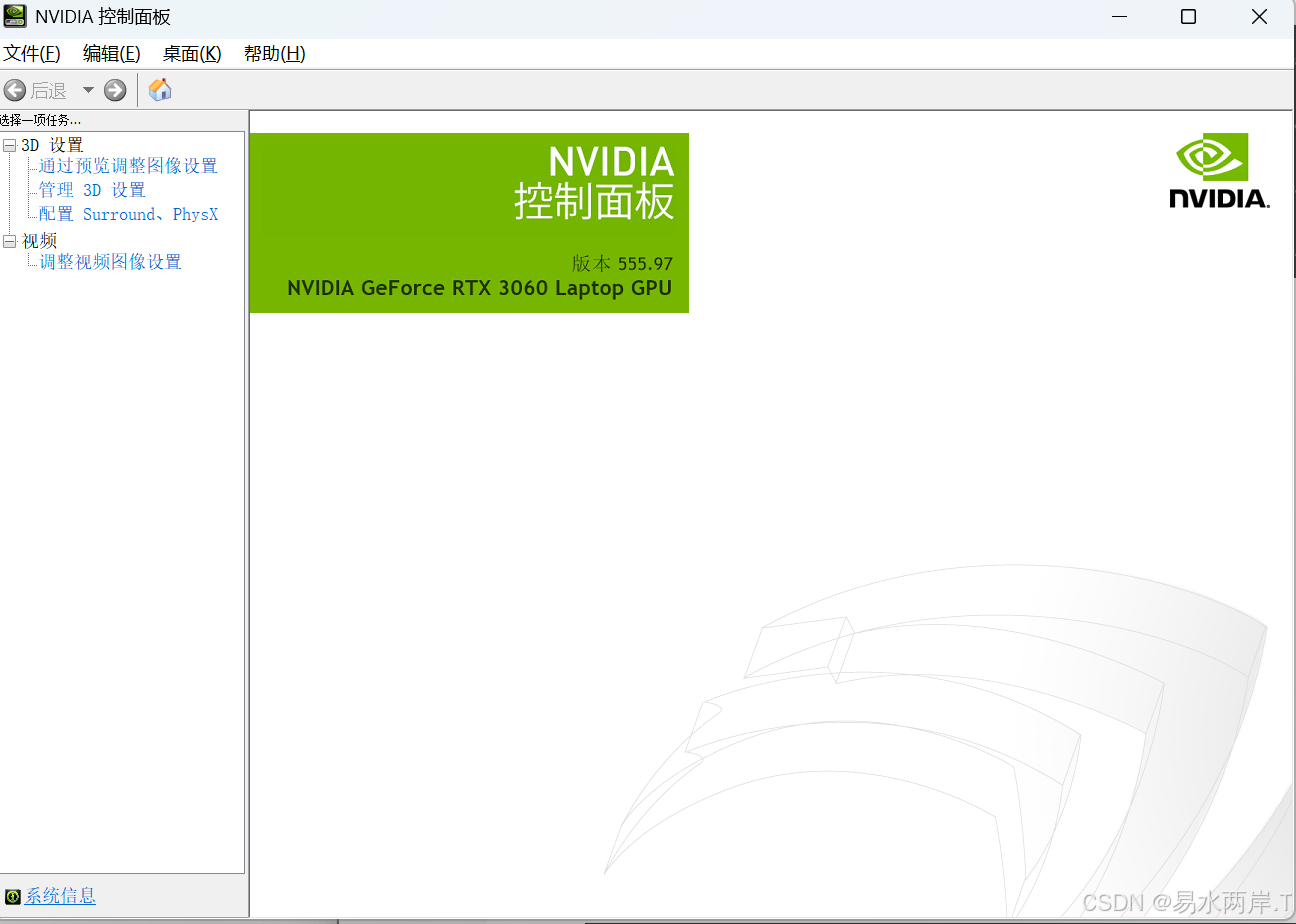The width and height of the screenshot is (1296, 924).
Task: Click the NVIDIA 控制面板 banner title
Action: [x=595, y=182]
